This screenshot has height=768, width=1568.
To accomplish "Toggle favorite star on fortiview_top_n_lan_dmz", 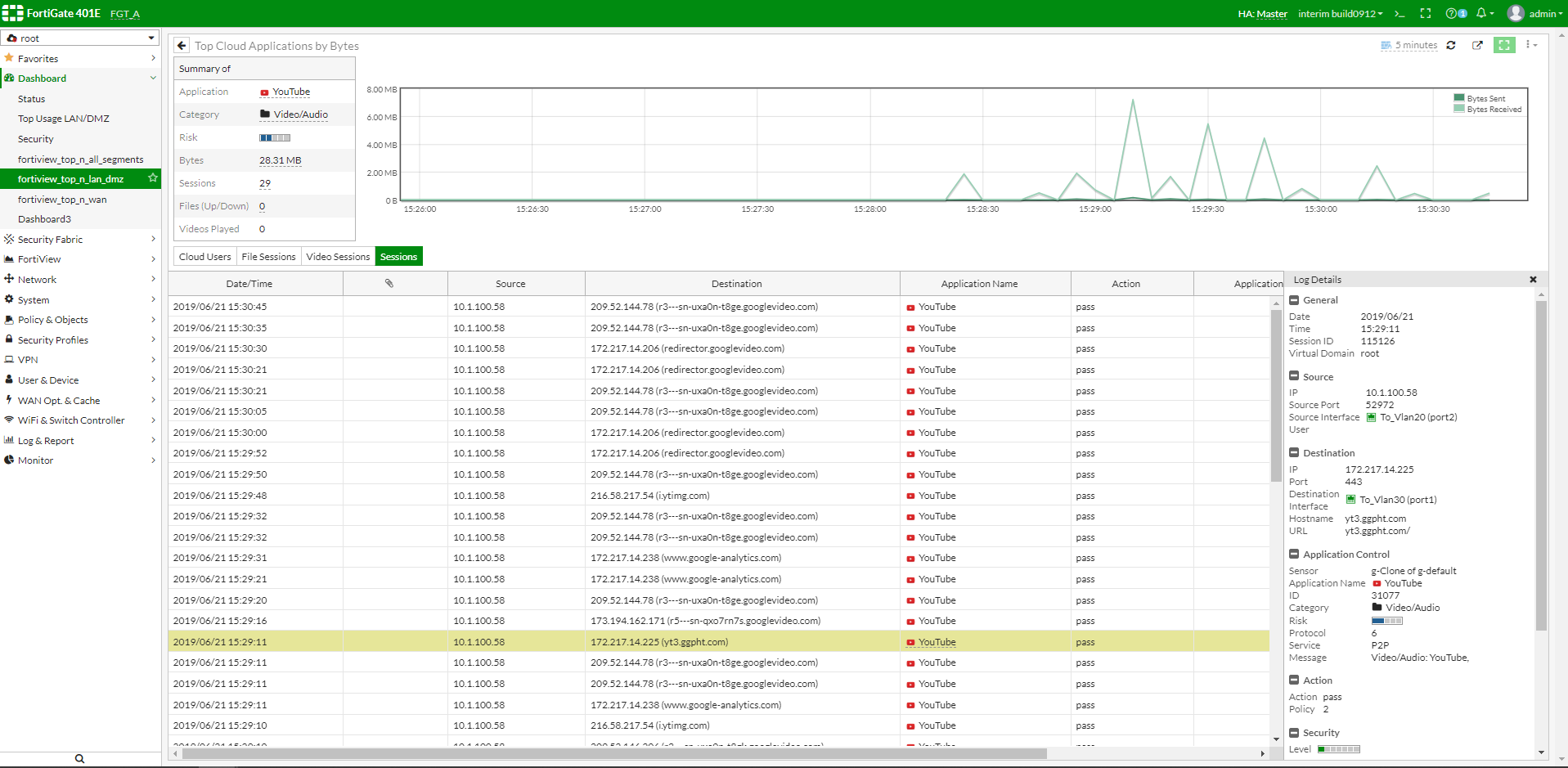I will [x=152, y=178].
